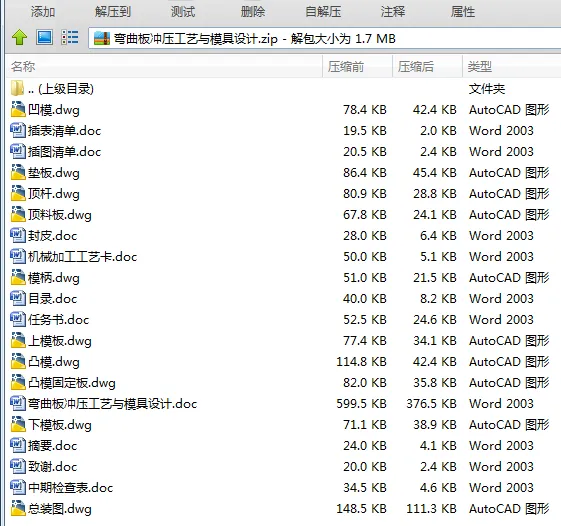This screenshot has height=526, width=561.
Task: Click the 376.5 KB compressed size value
Action: coord(431,404)
